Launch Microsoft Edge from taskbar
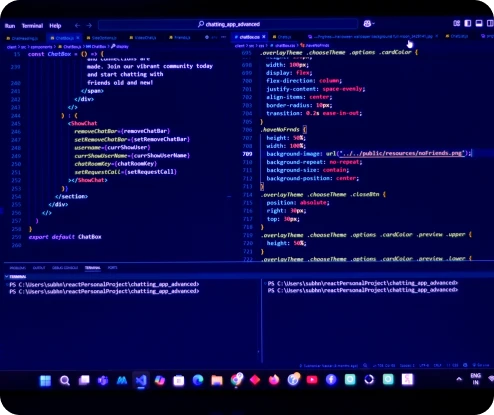Viewport: 494px width, 415px height. tap(198, 380)
